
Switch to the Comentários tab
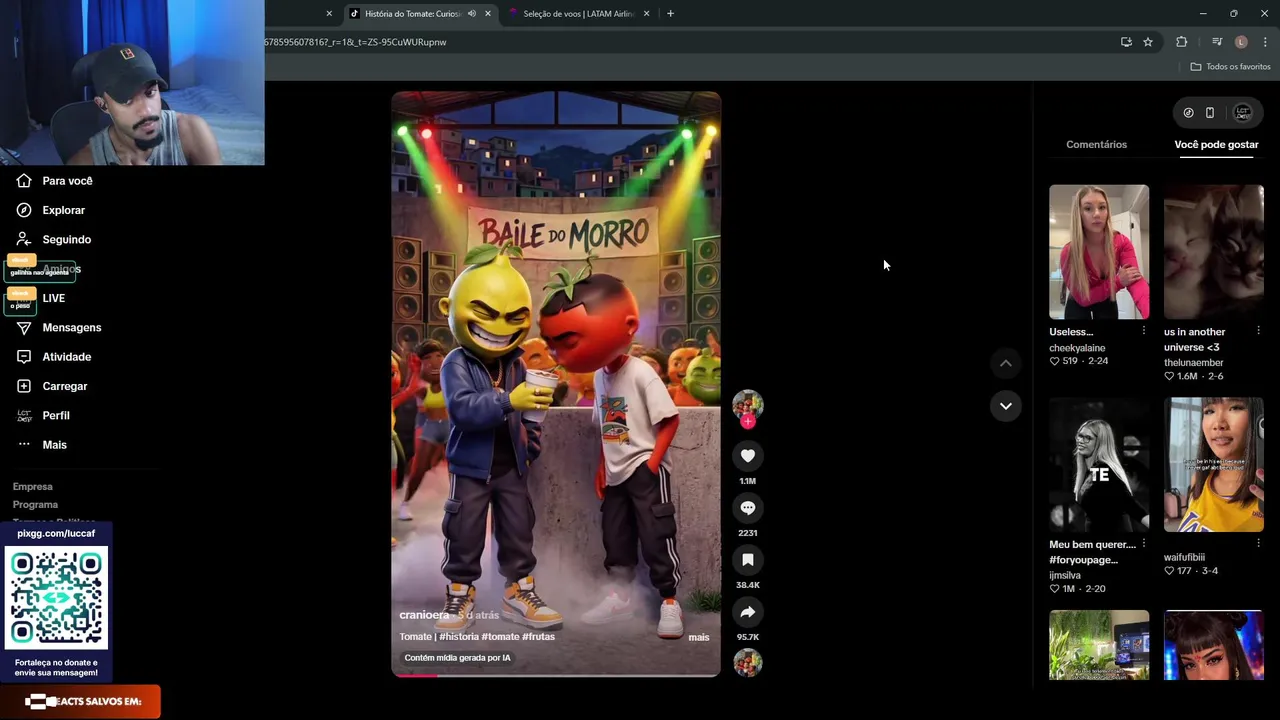coord(1096,144)
